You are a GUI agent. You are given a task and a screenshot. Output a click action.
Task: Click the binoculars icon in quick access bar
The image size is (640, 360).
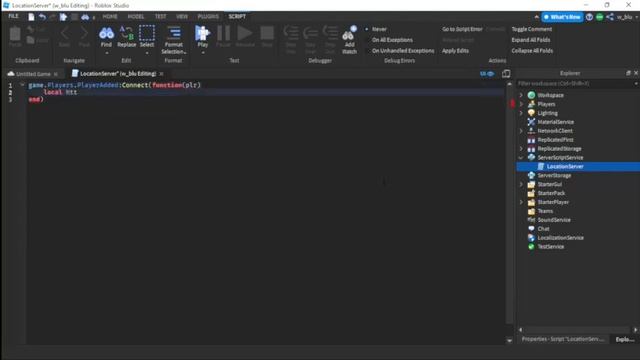pos(85,17)
